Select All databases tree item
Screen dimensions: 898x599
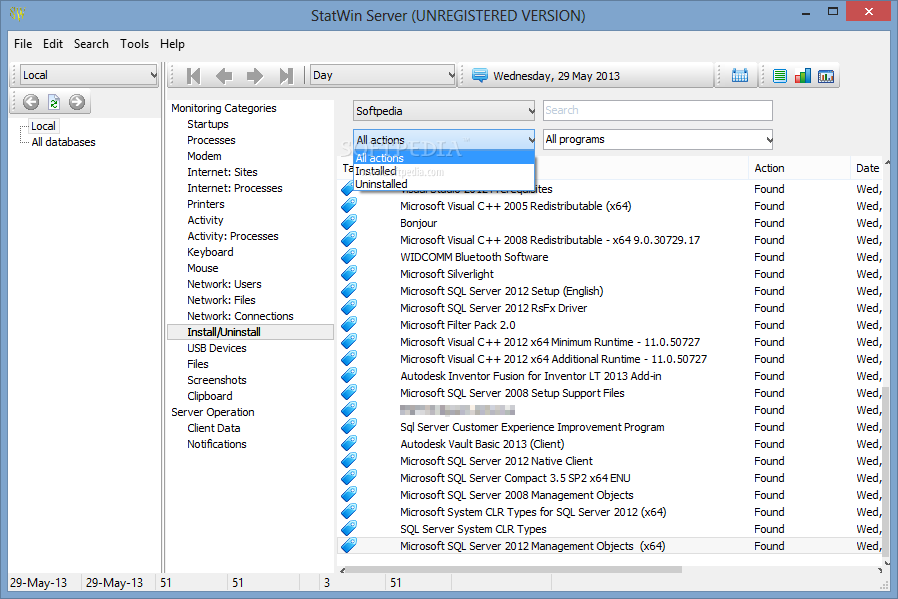pyautogui.click(x=63, y=142)
